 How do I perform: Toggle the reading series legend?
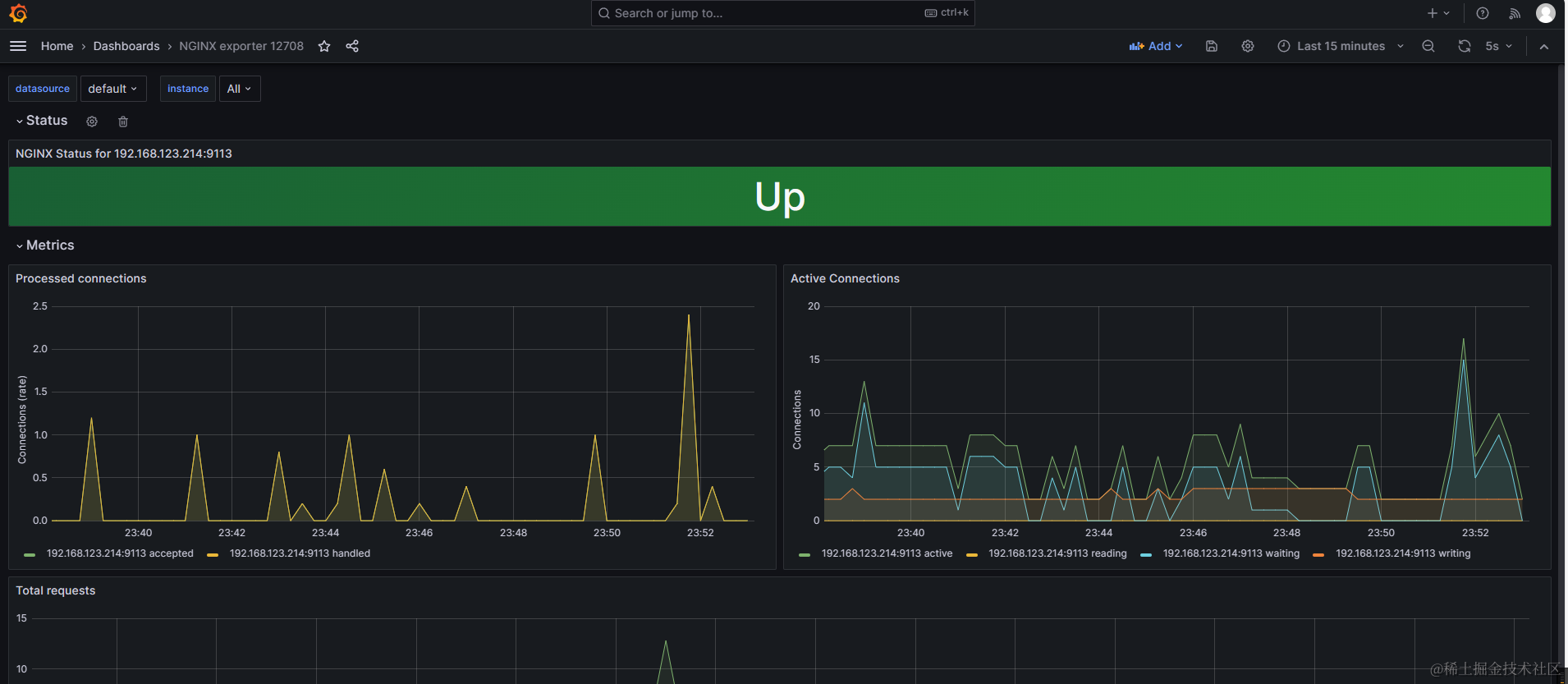[1057, 553]
